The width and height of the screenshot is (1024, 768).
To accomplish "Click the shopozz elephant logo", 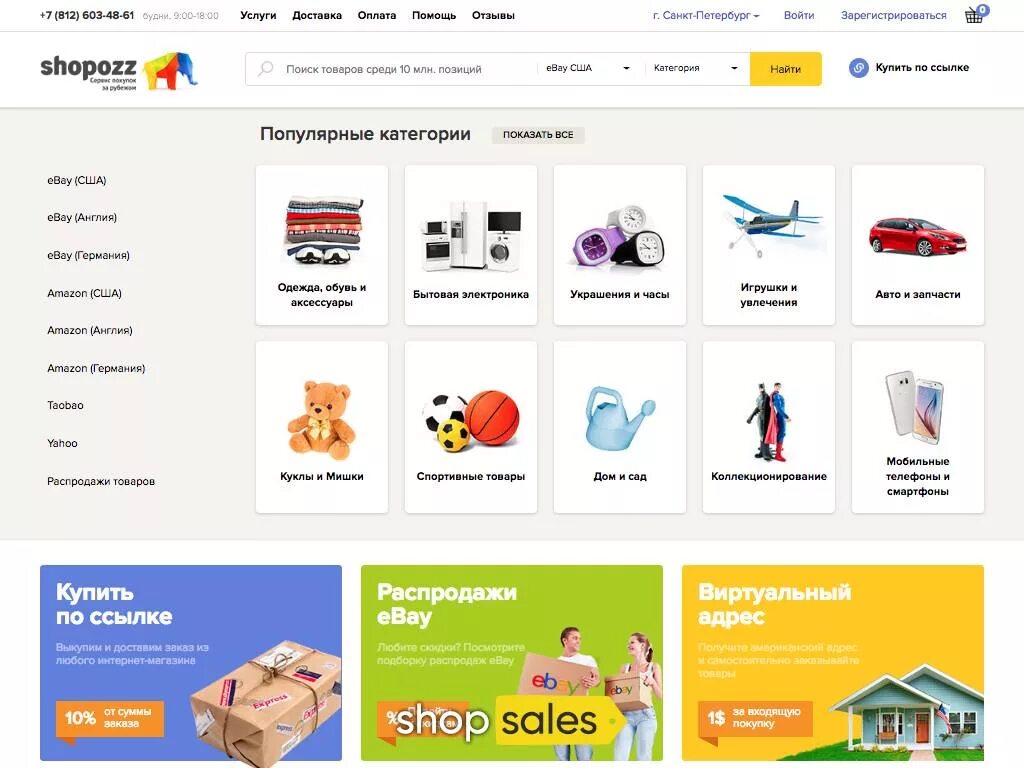I will click(x=118, y=71).
